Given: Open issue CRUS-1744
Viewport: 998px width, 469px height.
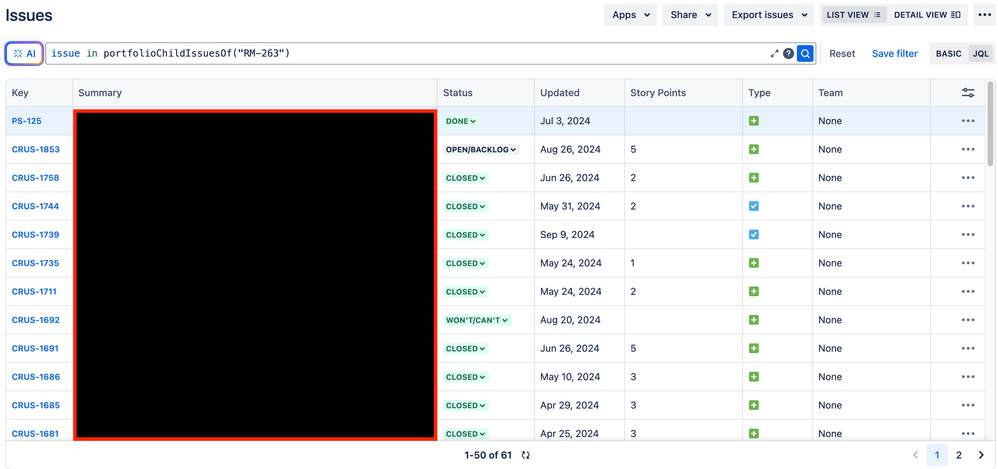Looking at the screenshot, I should pyautogui.click(x=36, y=206).
